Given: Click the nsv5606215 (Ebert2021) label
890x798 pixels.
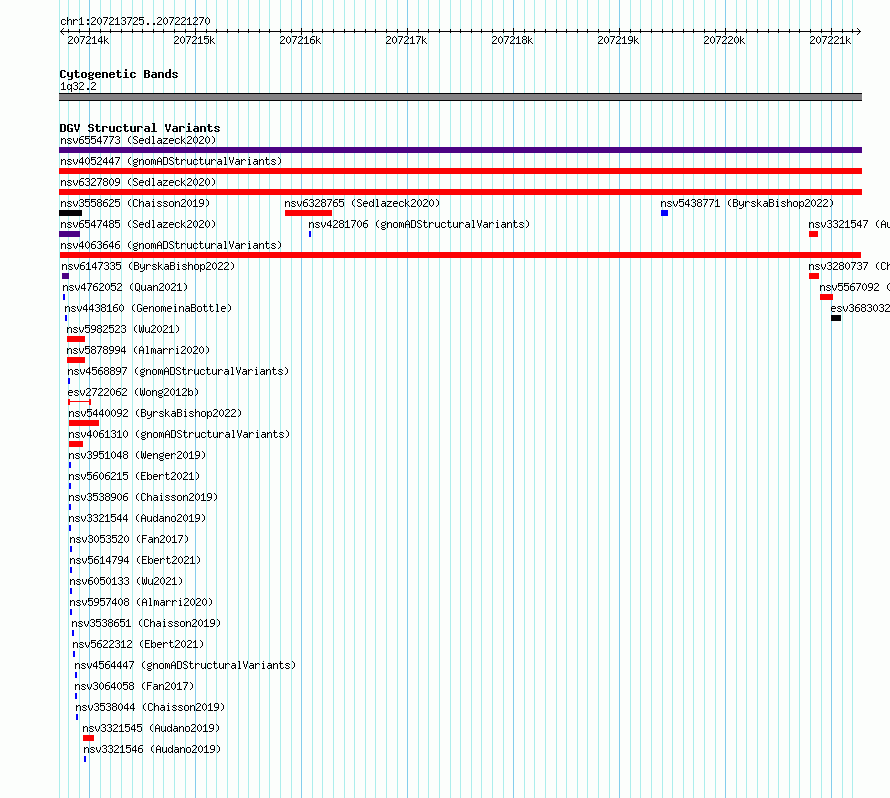Looking at the screenshot, I should point(135,476).
